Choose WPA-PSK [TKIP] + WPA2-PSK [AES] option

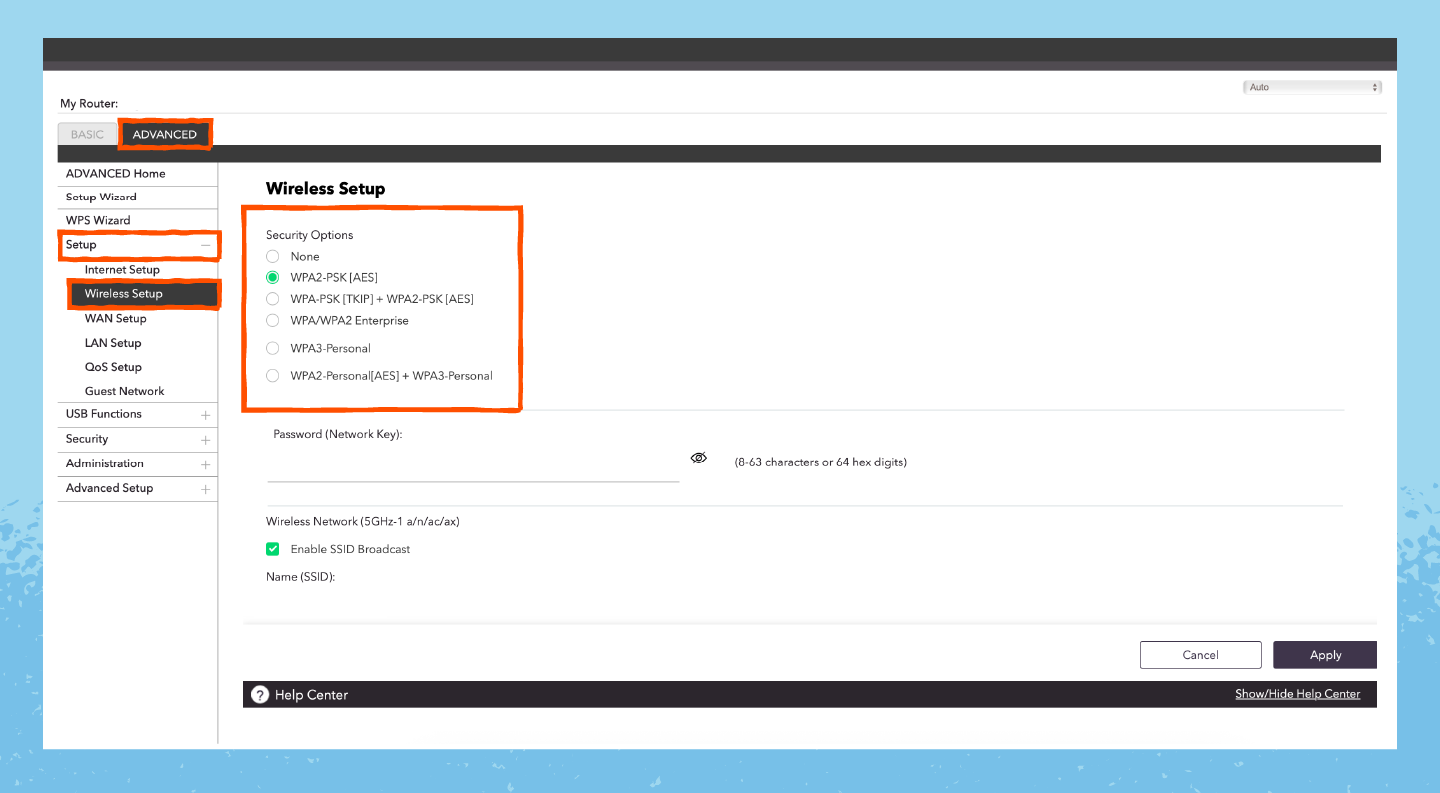[273, 299]
